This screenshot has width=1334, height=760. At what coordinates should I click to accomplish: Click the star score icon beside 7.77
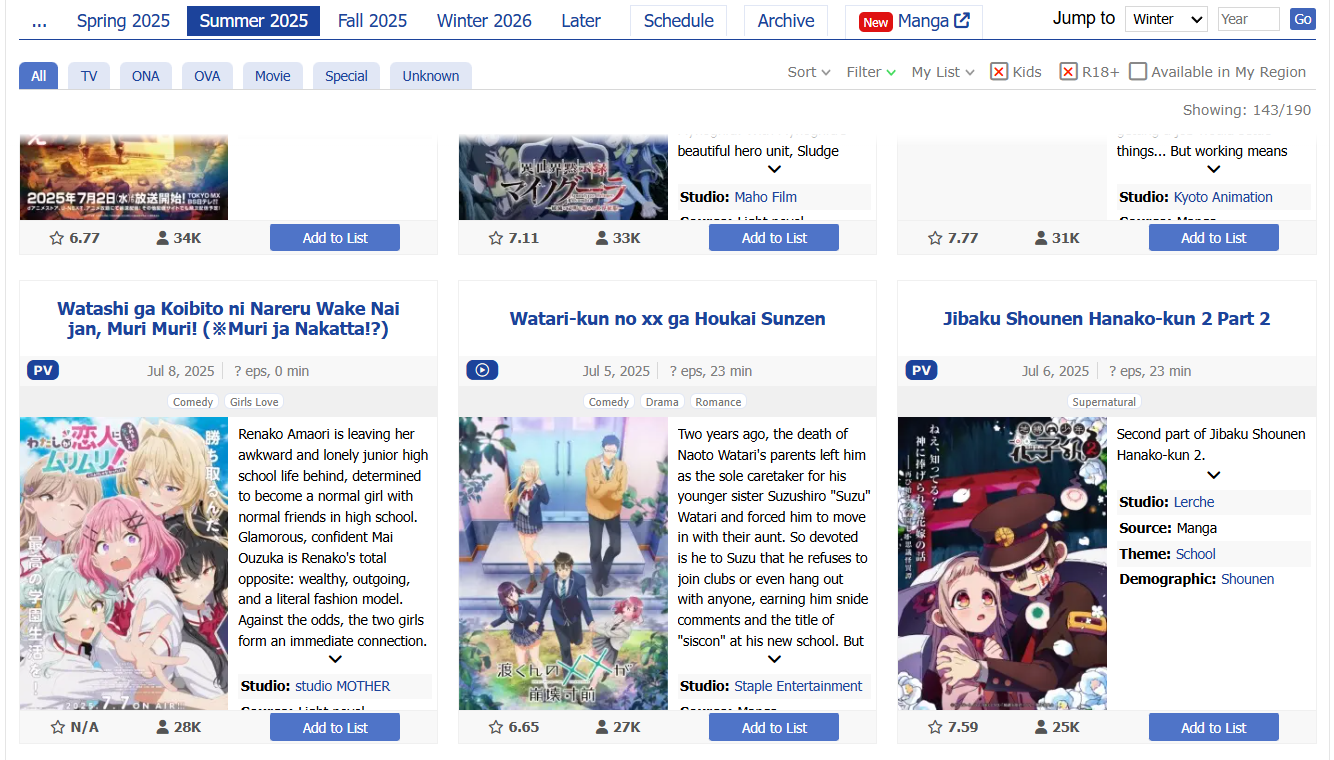pyautogui.click(x=935, y=238)
